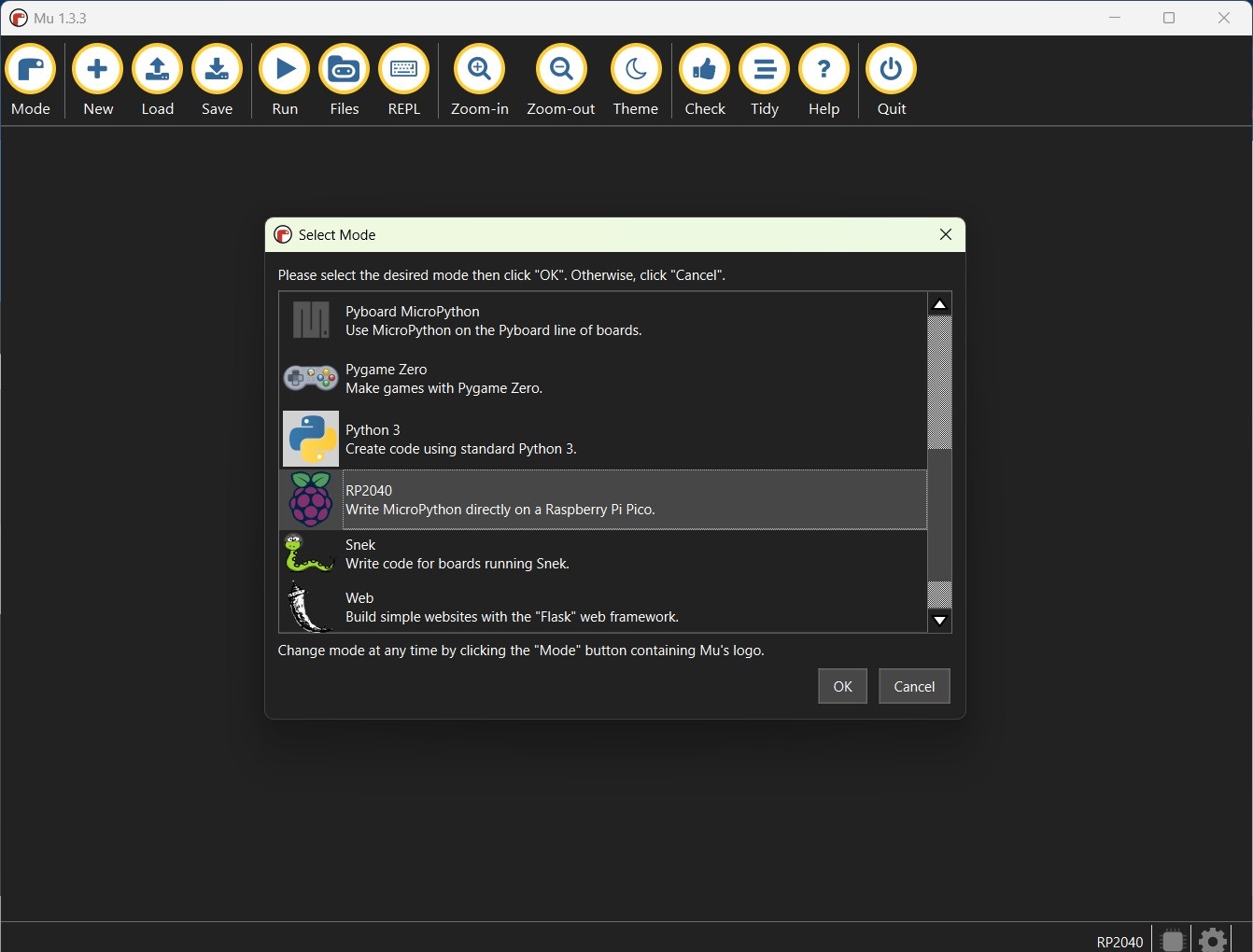This screenshot has height=952, width=1253.
Task: Click 'Build simple websites' Flask description
Action: click(x=513, y=617)
